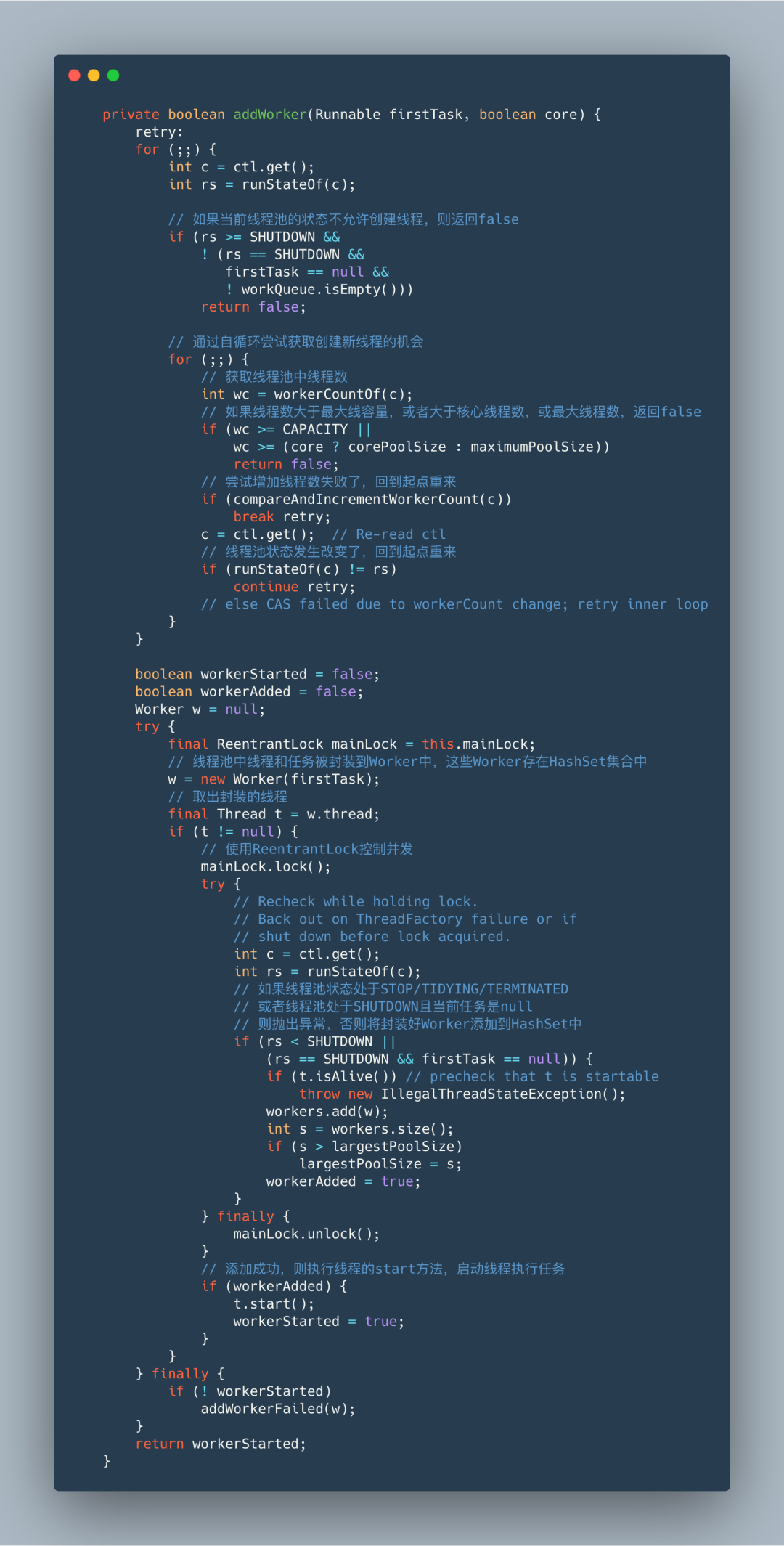Click the red close dot

click(74, 76)
